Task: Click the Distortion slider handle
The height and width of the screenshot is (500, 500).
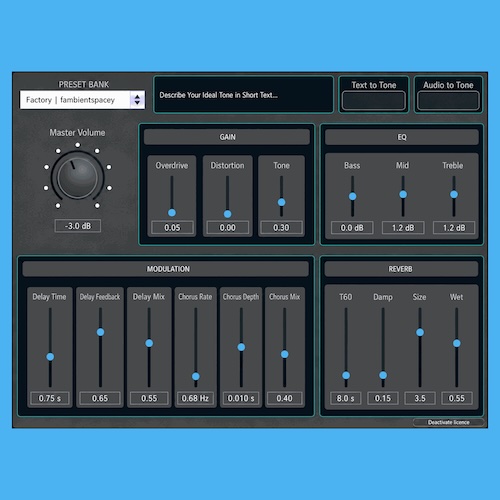Action: (228, 214)
